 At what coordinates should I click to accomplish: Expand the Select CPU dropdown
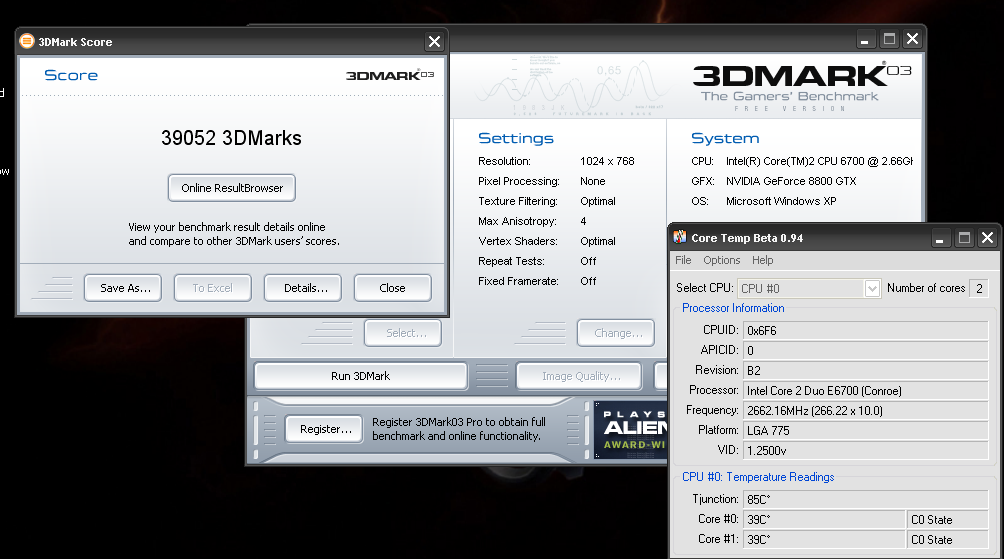click(x=871, y=288)
